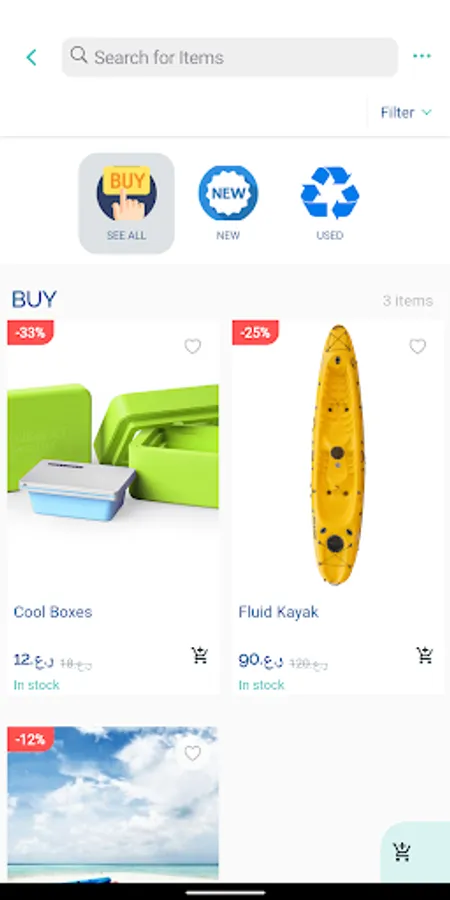This screenshot has height=900, width=450.
Task: Open the three-dot more options menu
Action: [x=422, y=56]
